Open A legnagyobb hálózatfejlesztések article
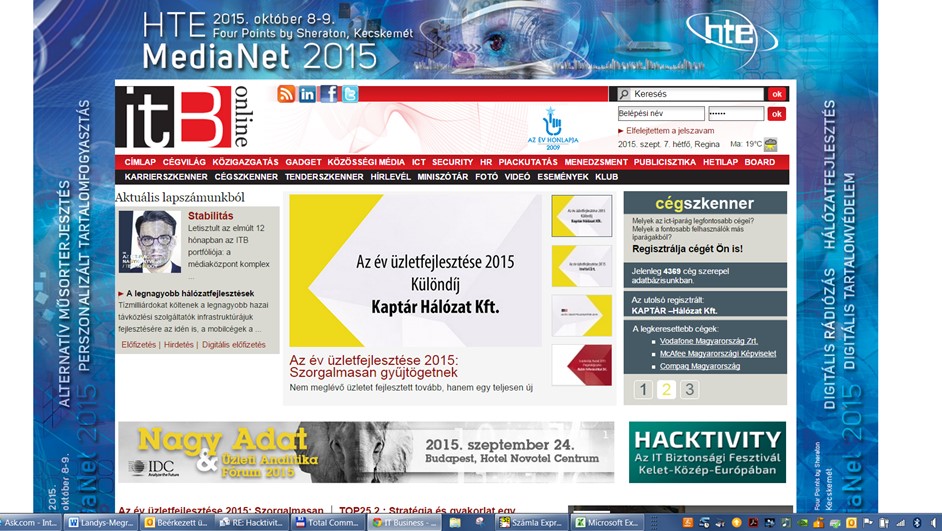This screenshot has height=531, width=942. point(190,294)
